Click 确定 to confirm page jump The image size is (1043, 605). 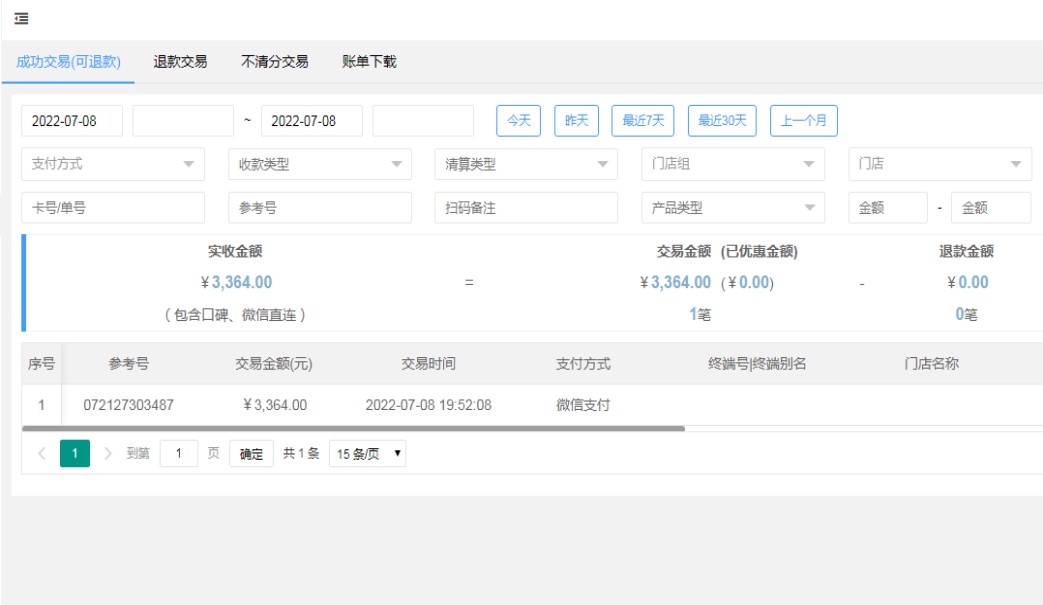251,454
